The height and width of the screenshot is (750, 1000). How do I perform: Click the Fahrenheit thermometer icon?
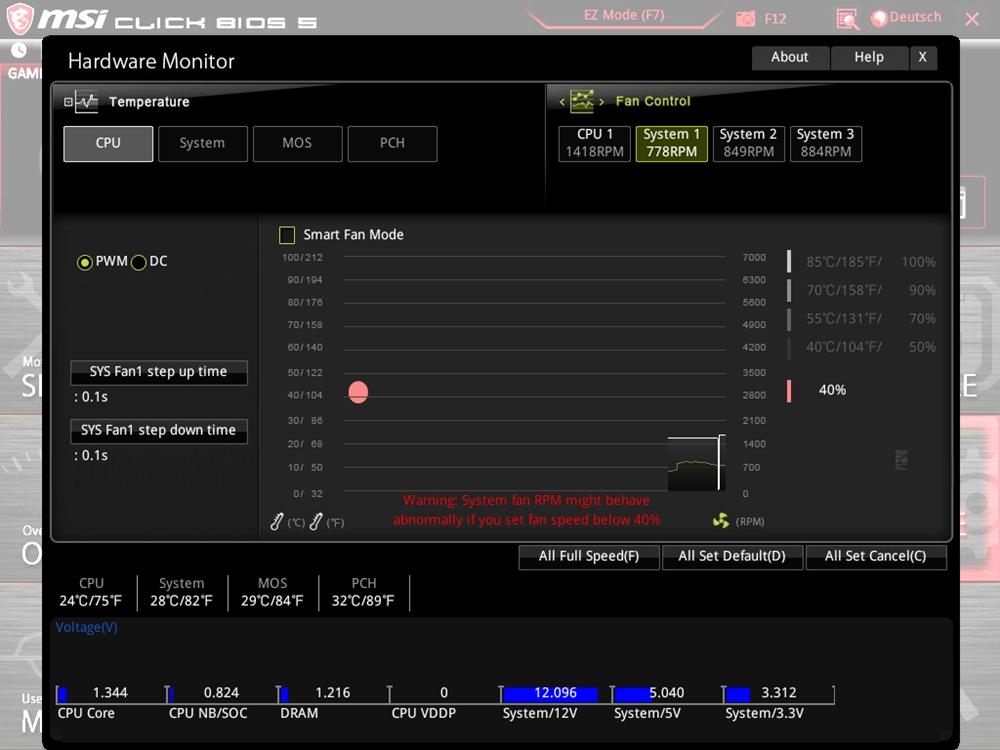(x=316, y=521)
